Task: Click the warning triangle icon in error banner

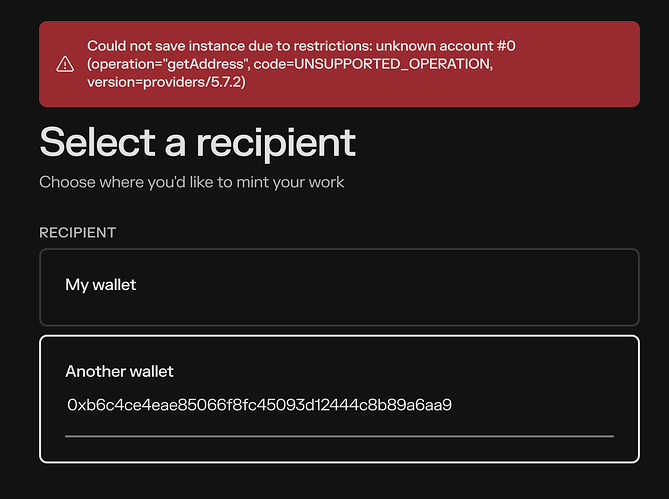Action: [x=65, y=64]
